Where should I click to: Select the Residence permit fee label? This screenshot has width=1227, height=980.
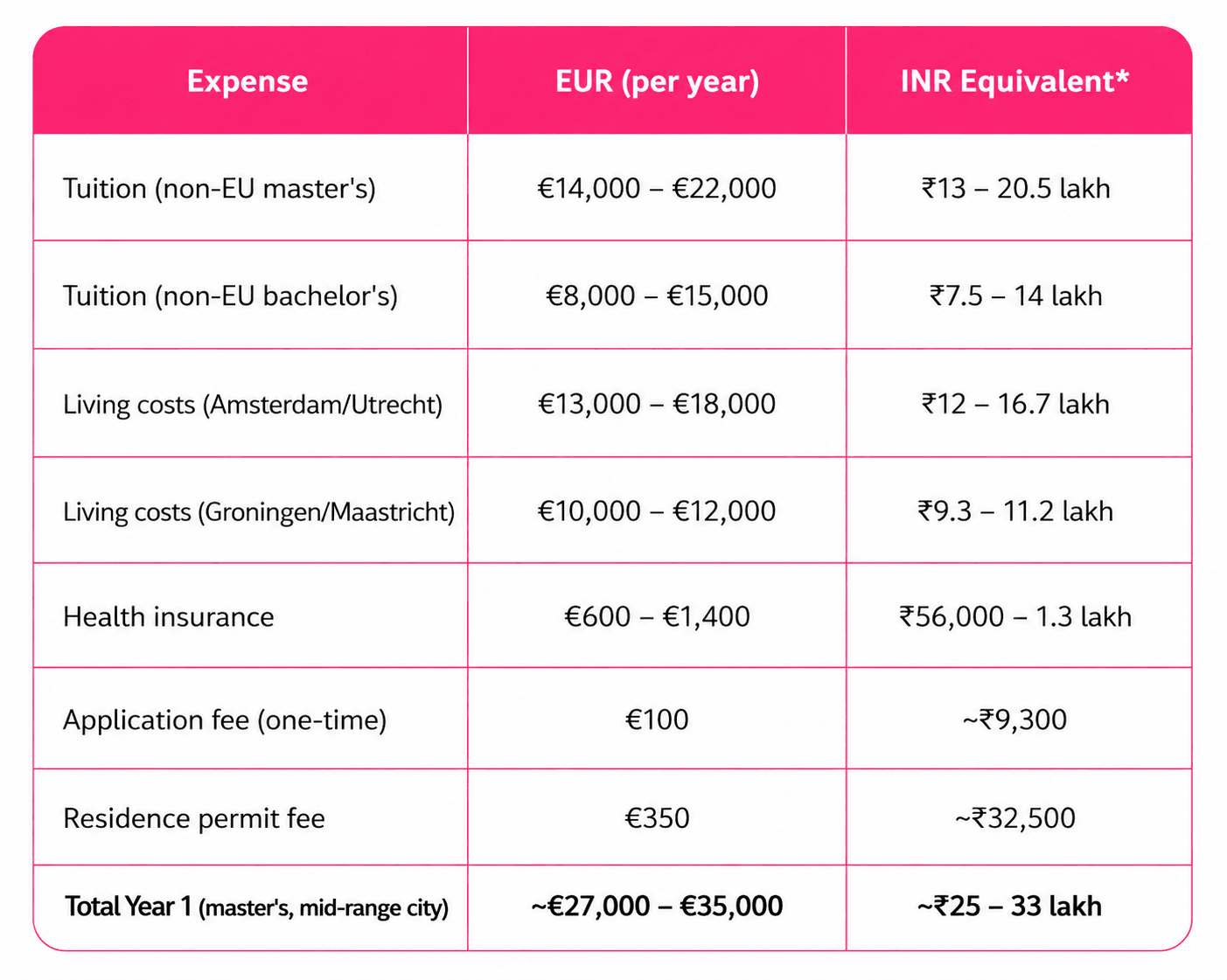point(194,819)
